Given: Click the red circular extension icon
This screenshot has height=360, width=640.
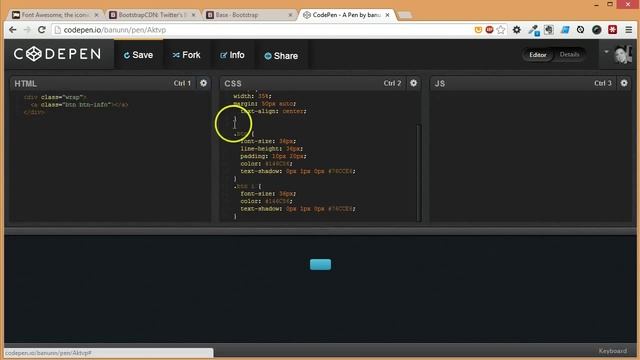Looking at the screenshot, I should click(489, 30).
